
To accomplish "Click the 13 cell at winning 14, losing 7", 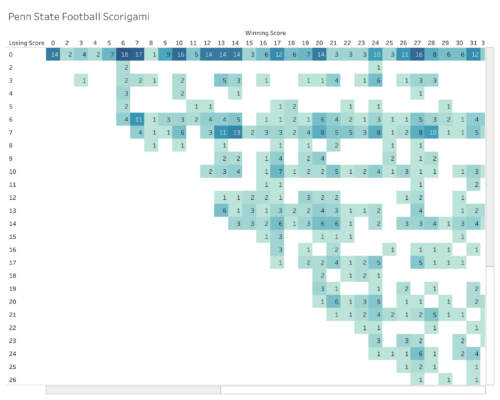I will click(235, 132).
